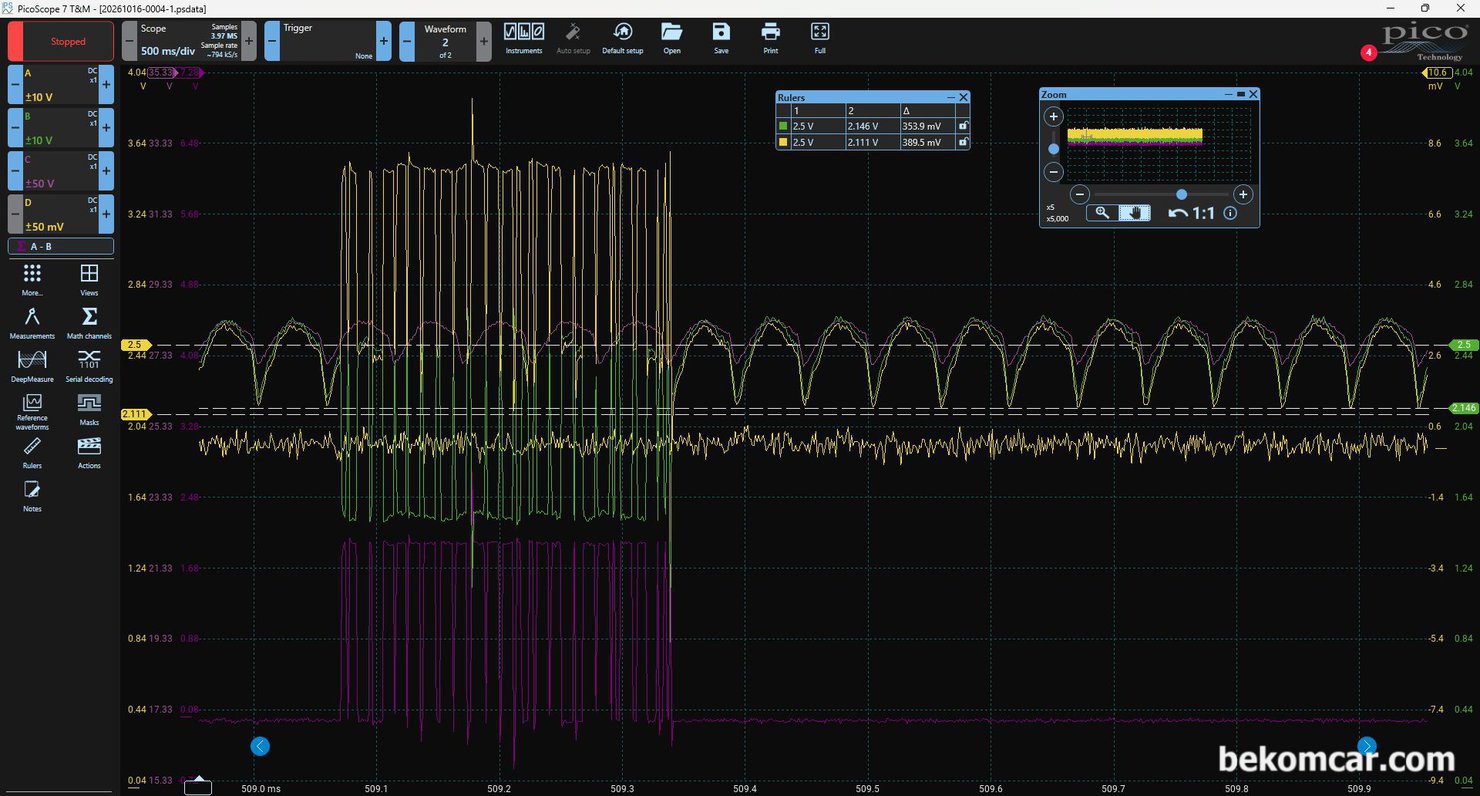The height and width of the screenshot is (796, 1480).
Task: Open the Instruments menu
Action: [524, 38]
